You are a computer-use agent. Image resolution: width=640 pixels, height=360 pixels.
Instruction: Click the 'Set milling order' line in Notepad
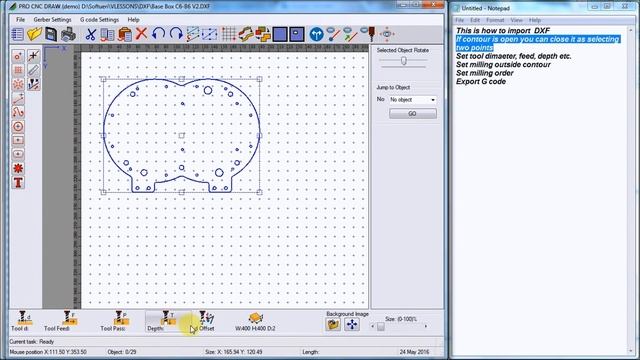[484, 73]
